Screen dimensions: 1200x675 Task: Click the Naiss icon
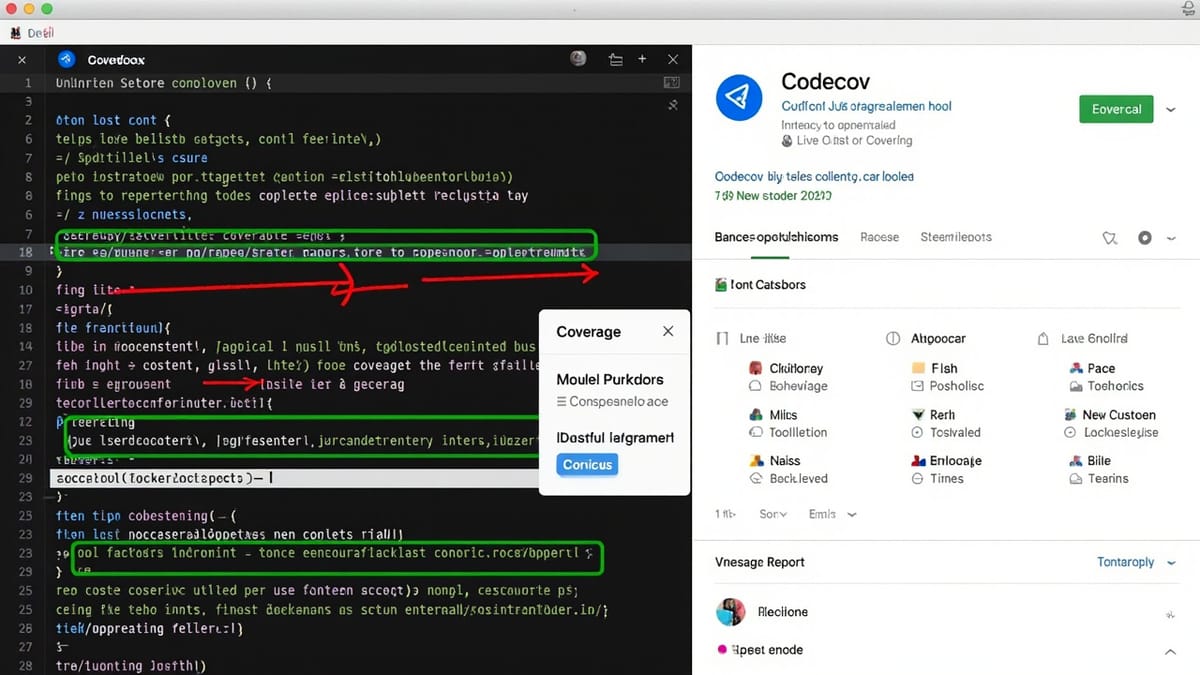[x=756, y=461]
